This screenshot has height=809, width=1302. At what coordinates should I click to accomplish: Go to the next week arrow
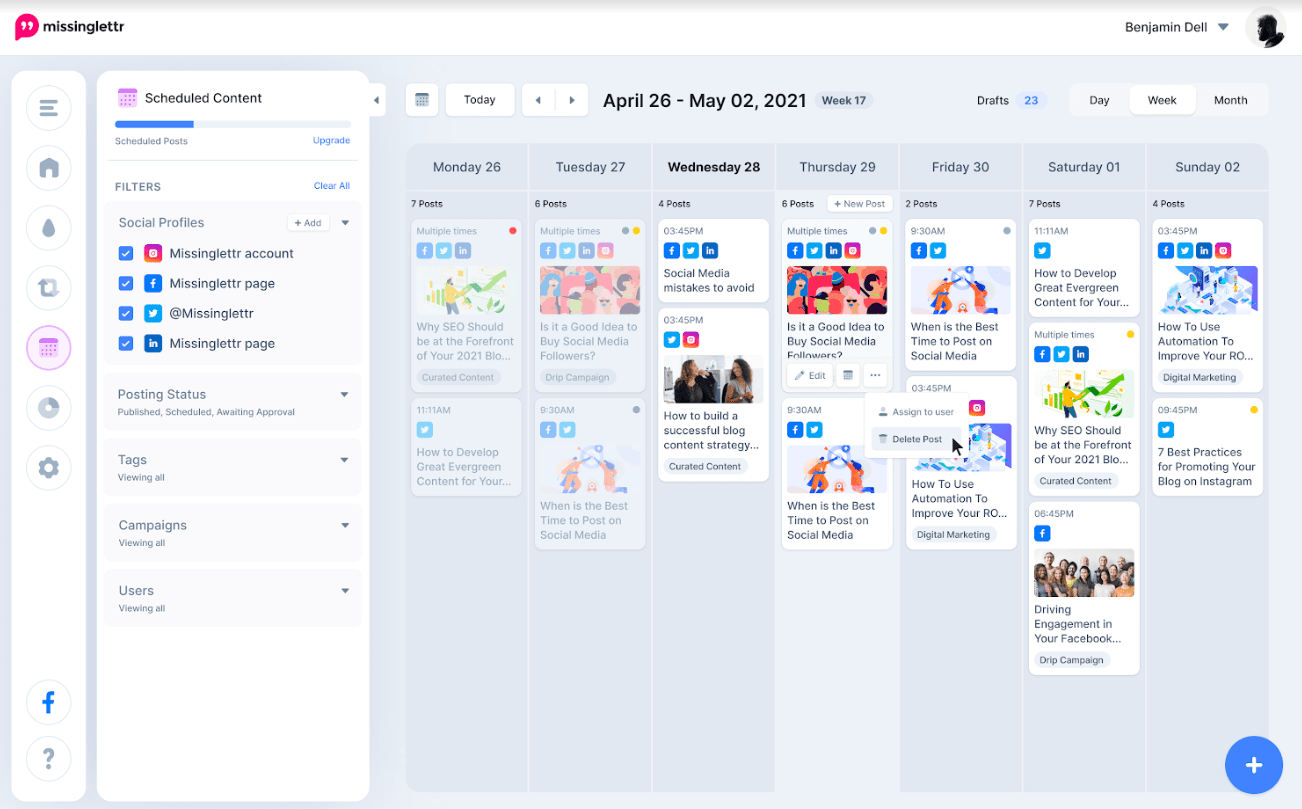(571, 100)
